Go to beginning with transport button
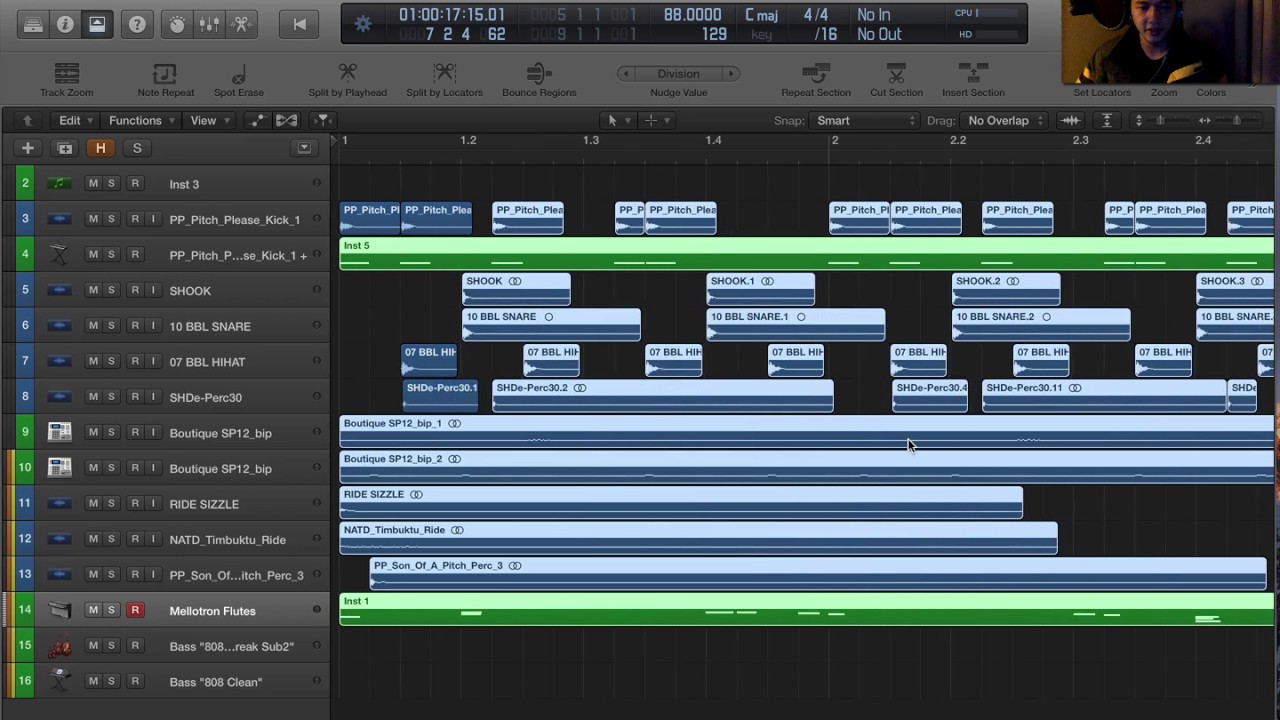The image size is (1280, 720). click(x=299, y=24)
